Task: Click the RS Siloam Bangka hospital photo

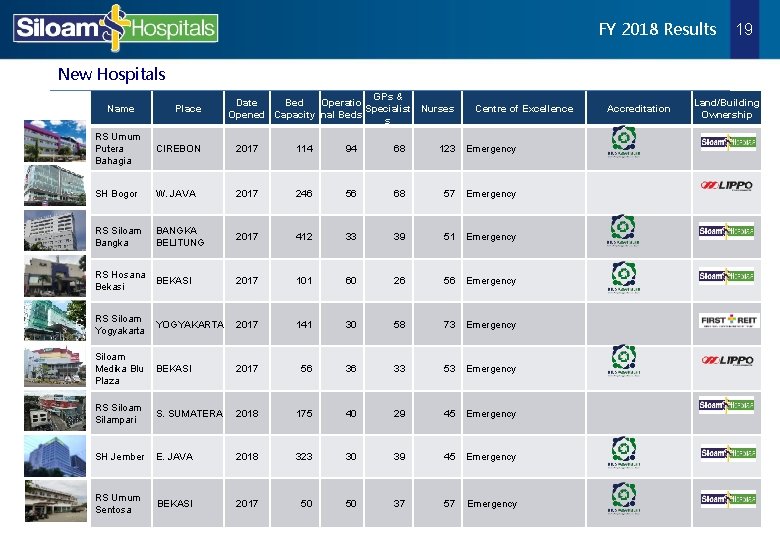Action: click(55, 230)
